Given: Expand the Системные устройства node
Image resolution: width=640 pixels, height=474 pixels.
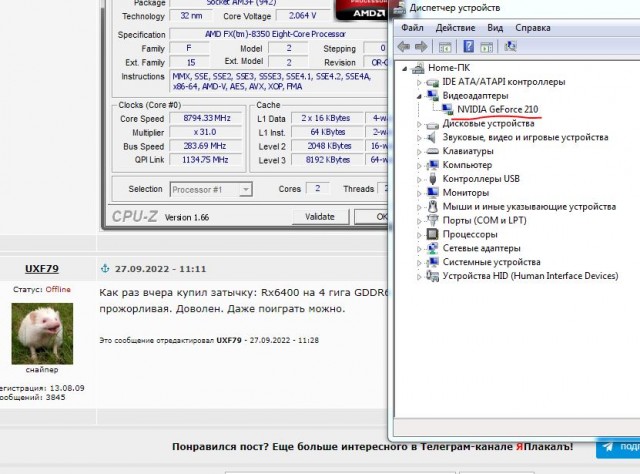Looking at the screenshot, I should pyautogui.click(x=419, y=263).
